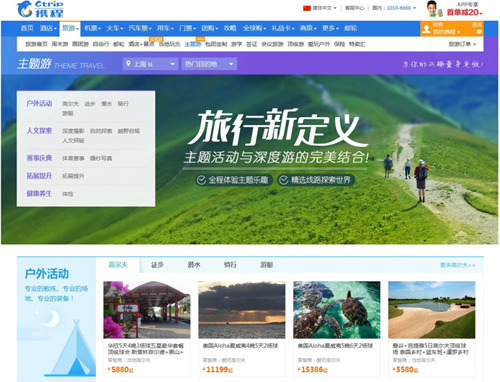Open the ¥5580 golf course tour card

click(x=431, y=329)
